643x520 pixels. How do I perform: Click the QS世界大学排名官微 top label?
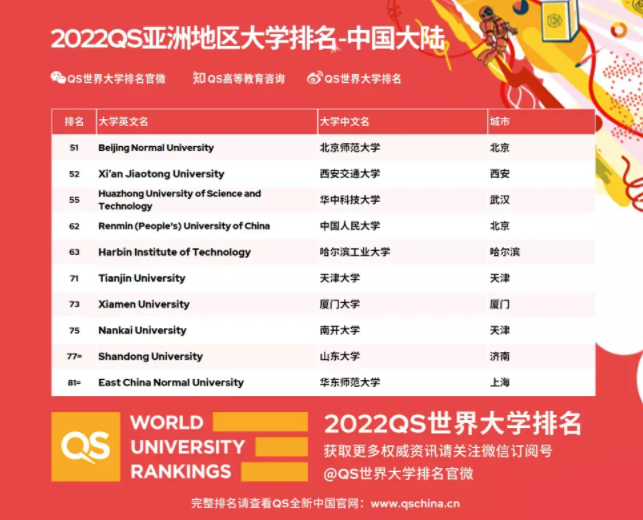tap(116, 78)
